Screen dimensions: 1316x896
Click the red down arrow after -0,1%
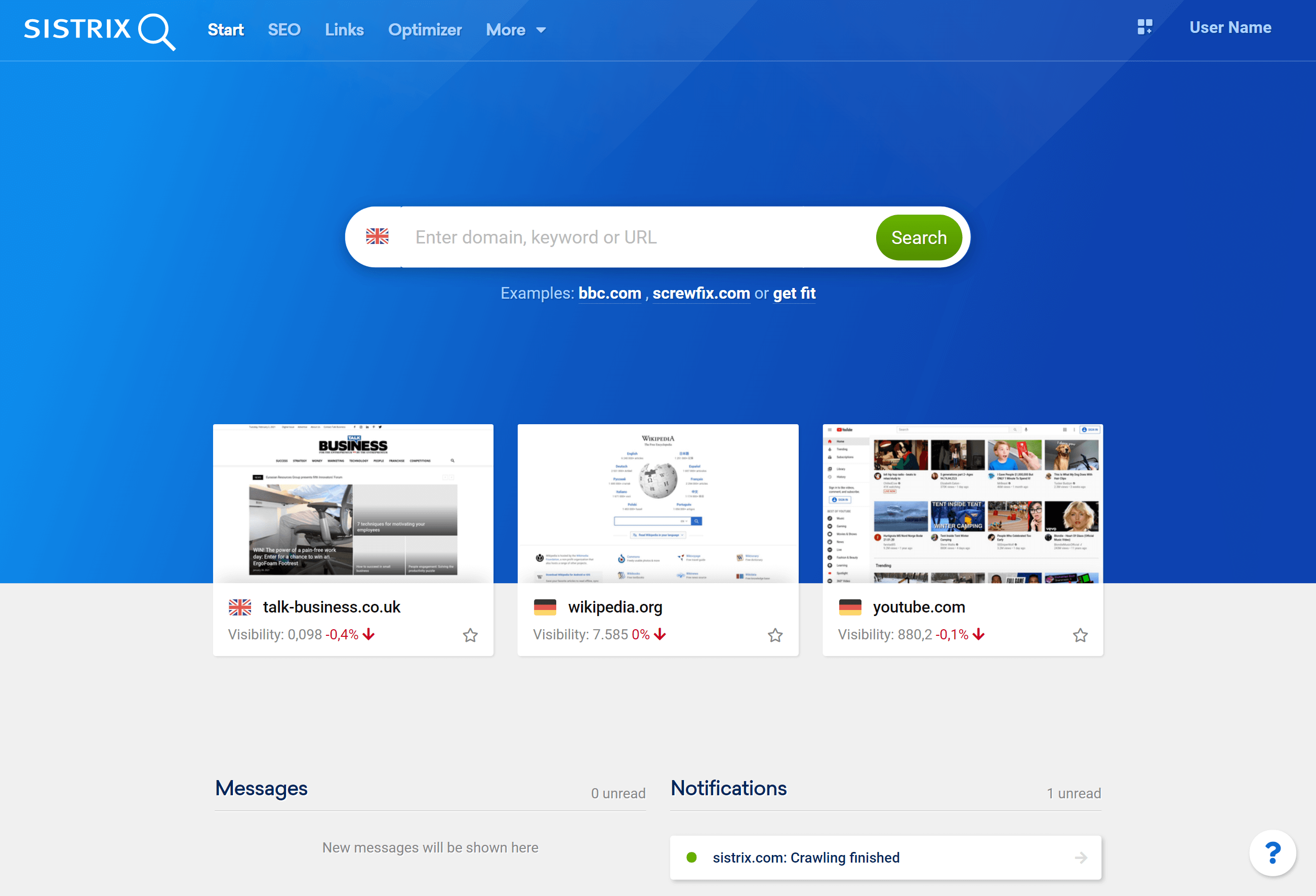[978, 634]
